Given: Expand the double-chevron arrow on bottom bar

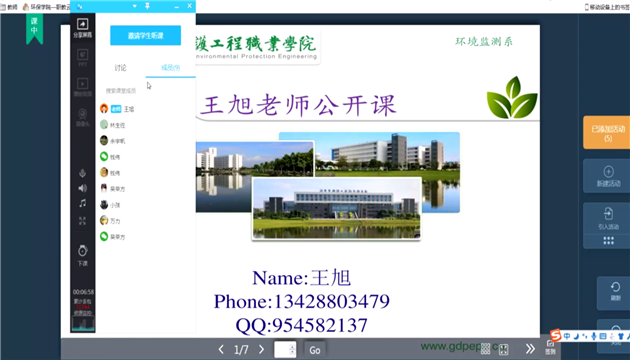Looking at the screenshot, I should pyautogui.click(x=530, y=349).
